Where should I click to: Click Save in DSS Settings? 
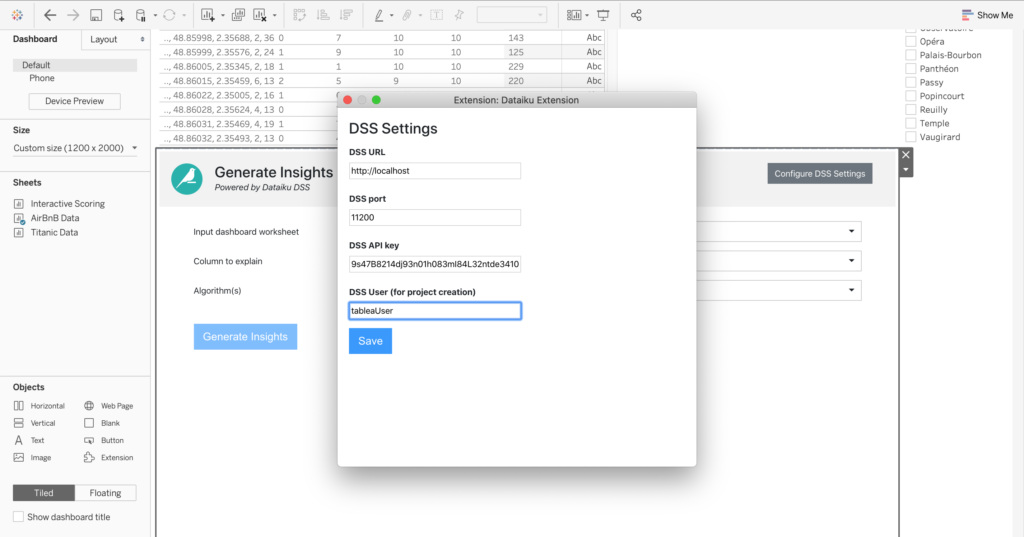point(370,341)
